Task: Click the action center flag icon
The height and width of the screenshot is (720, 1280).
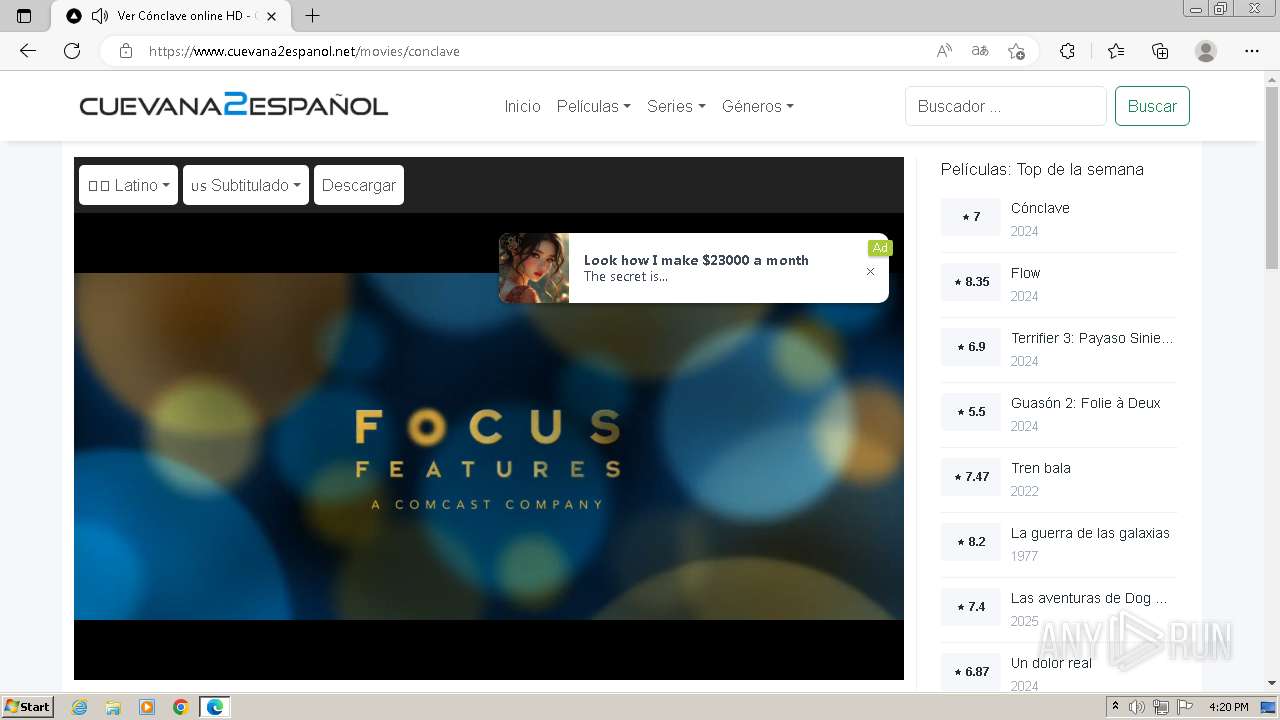Action: coord(1185,707)
